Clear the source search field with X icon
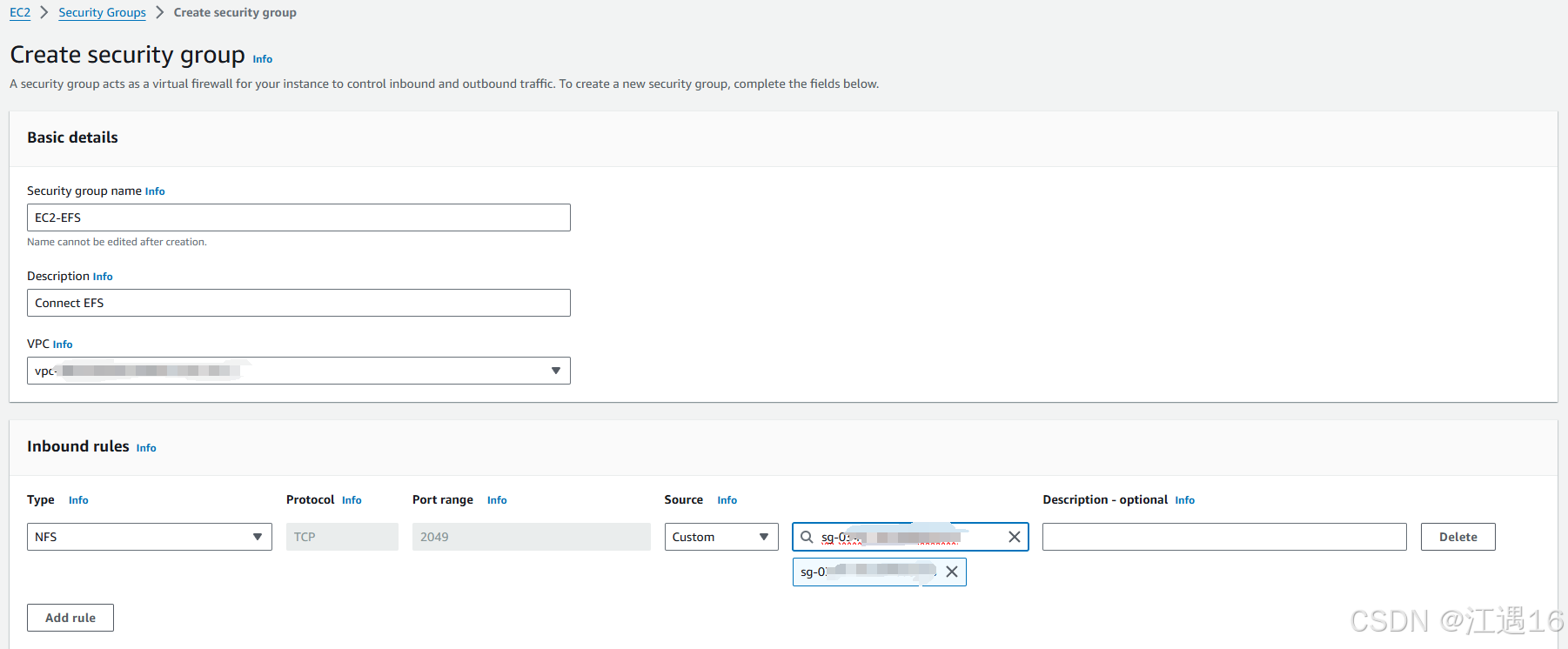 pos(1015,537)
